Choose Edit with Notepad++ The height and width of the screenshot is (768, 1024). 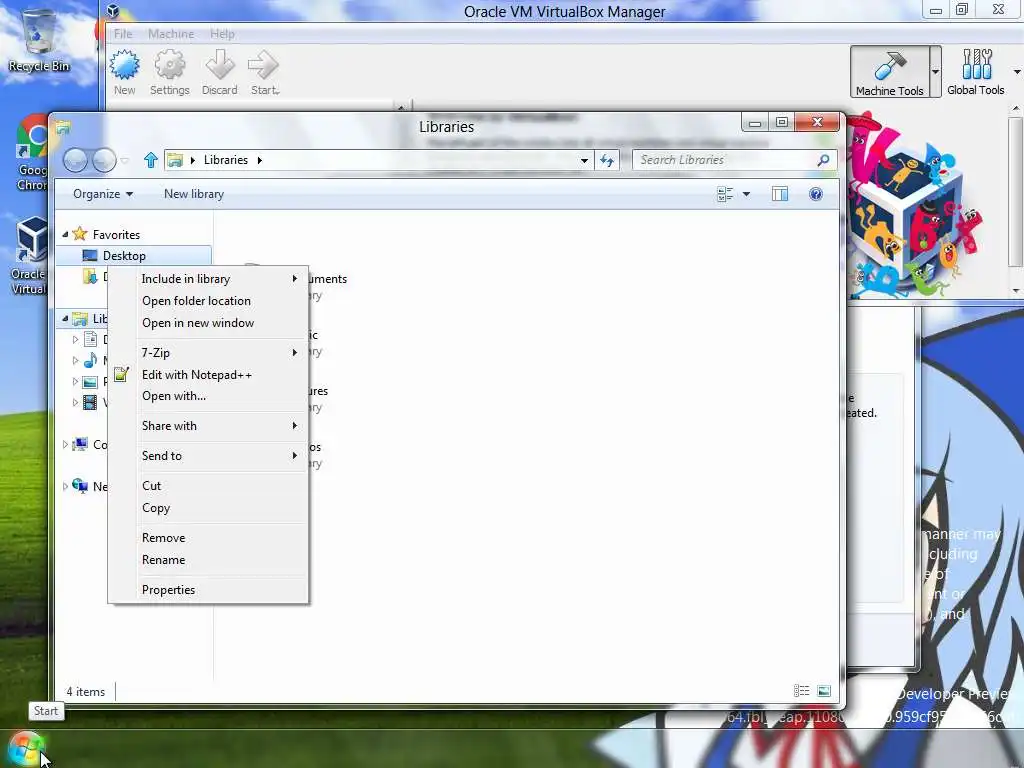[208, 375]
